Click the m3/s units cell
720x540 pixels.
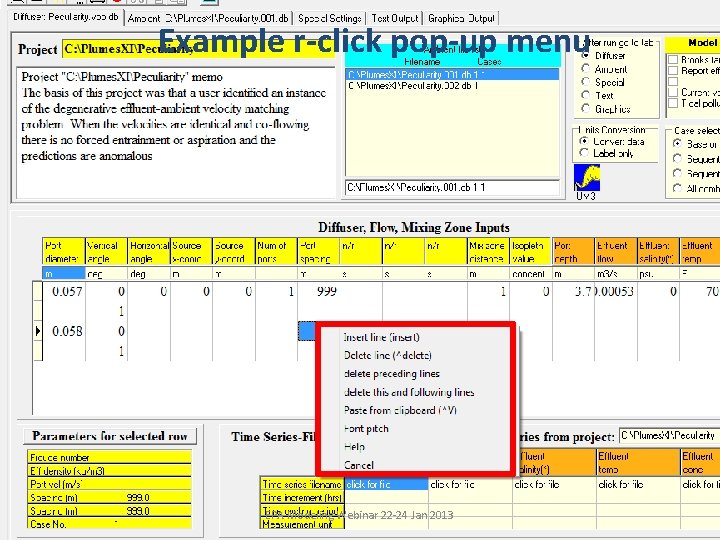(616, 274)
